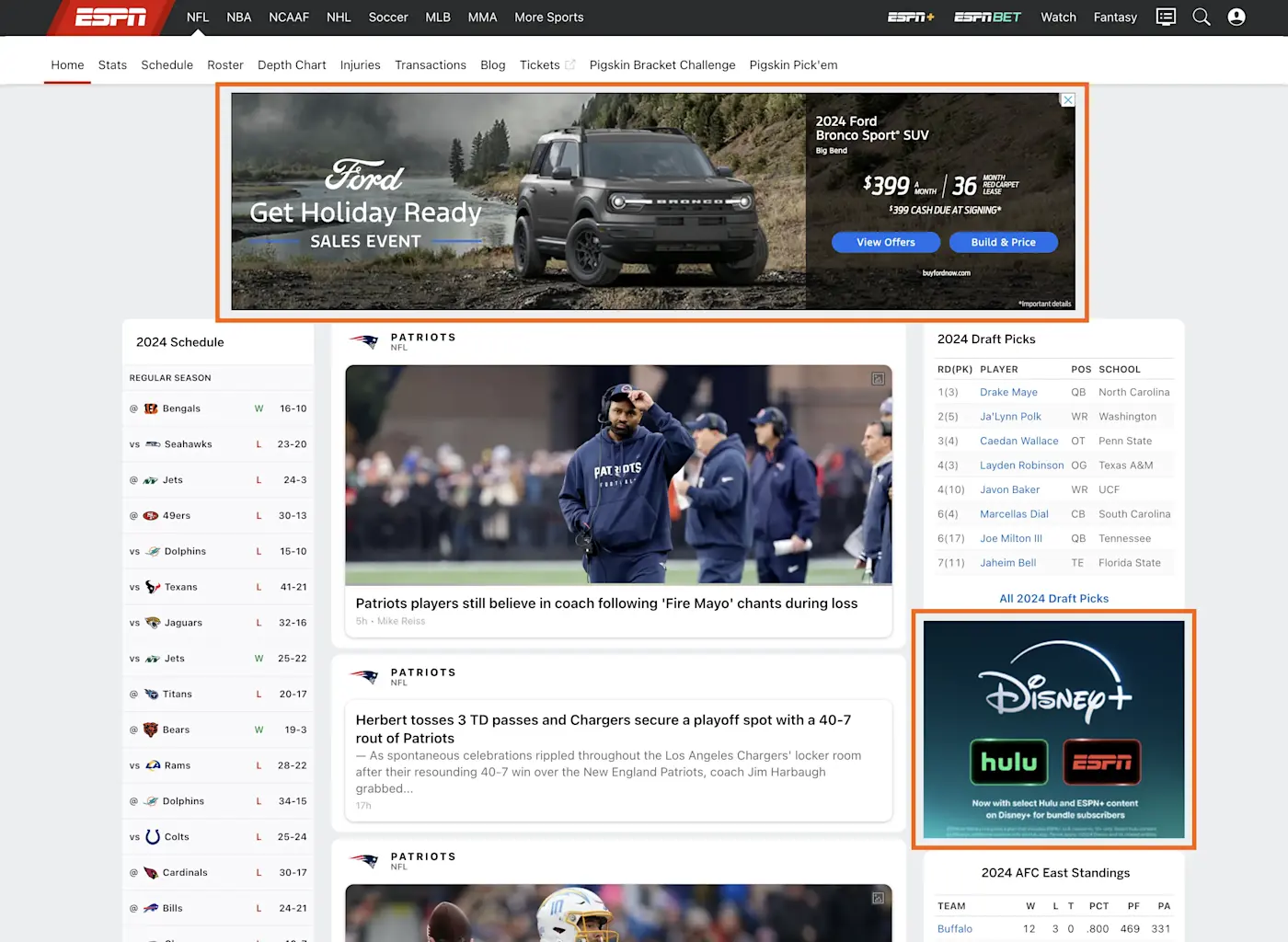Open ESPN BET in header

click(987, 17)
